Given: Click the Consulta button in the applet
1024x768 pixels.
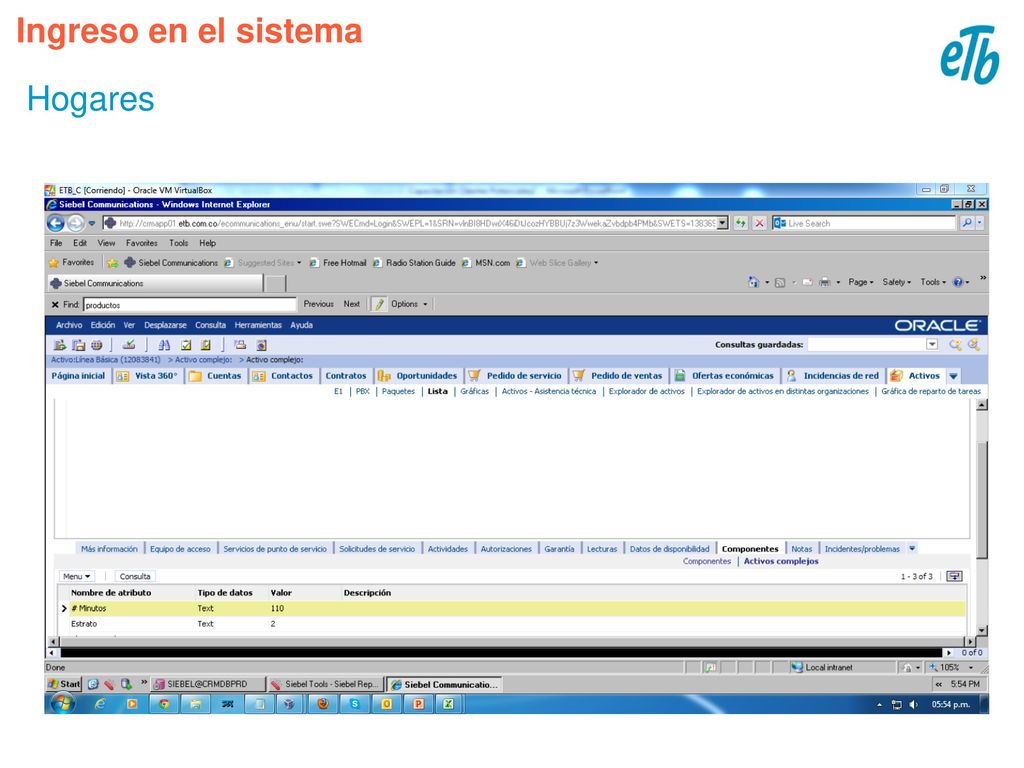Looking at the screenshot, I should pos(135,577).
